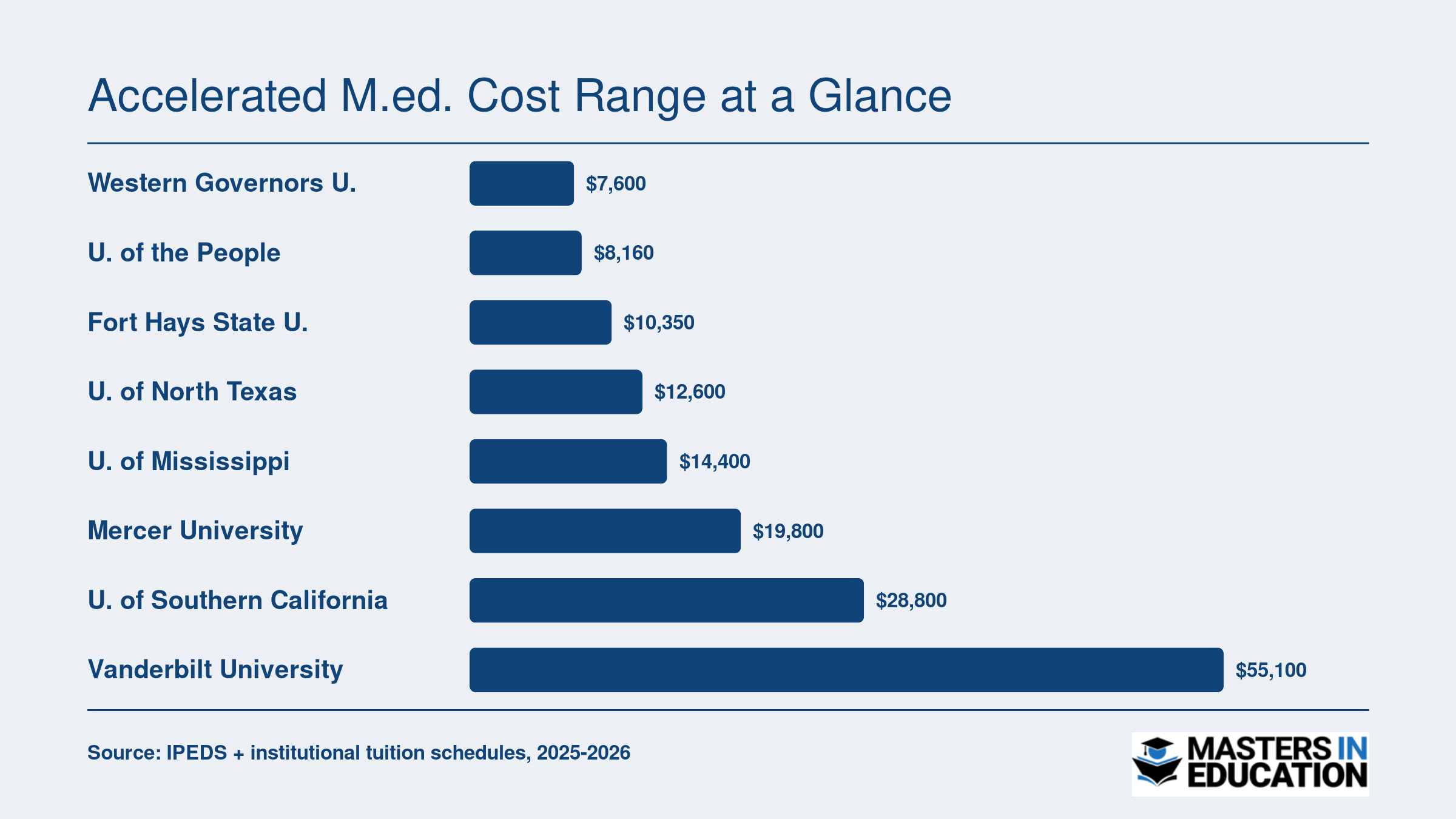Click the Vanderbilt University bar
The width and height of the screenshot is (1456, 819).
[x=846, y=670]
